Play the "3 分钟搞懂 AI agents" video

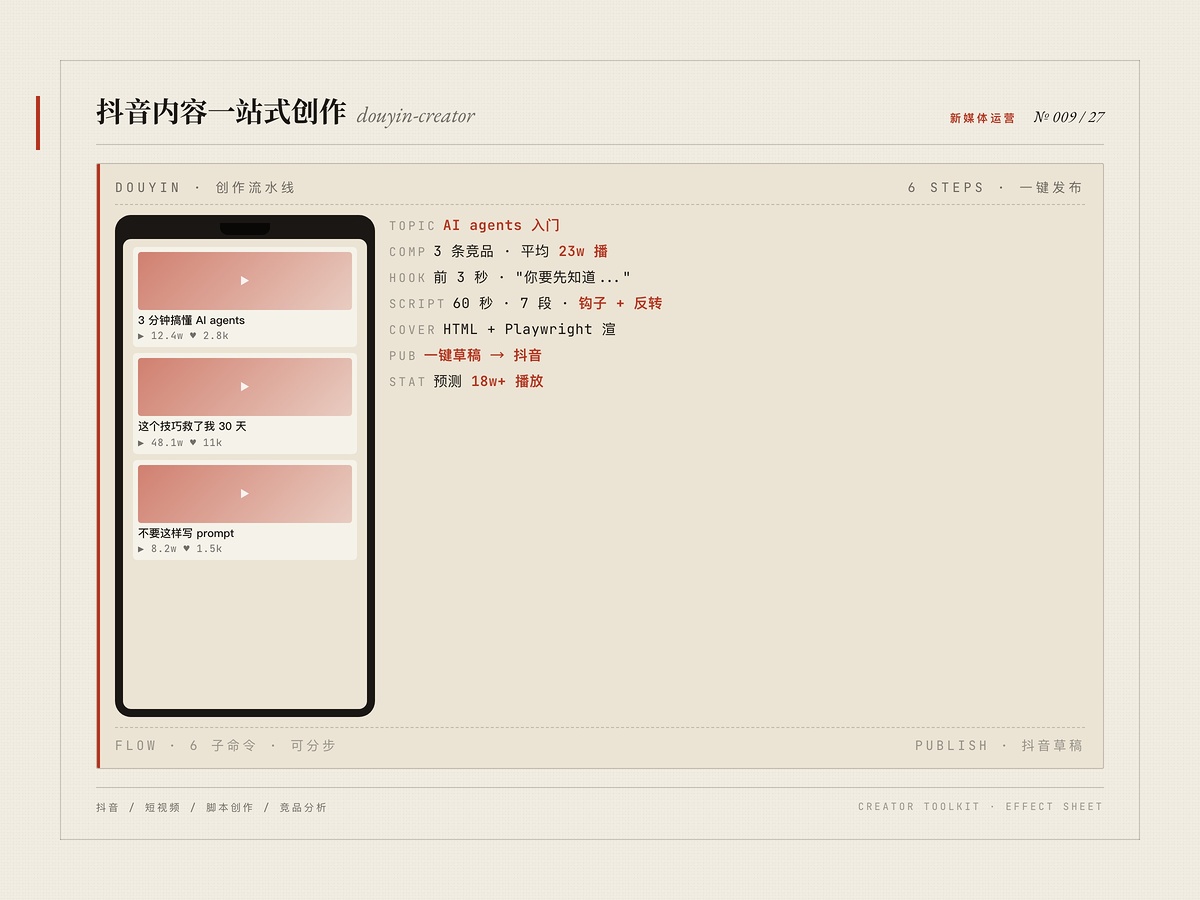(245, 281)
